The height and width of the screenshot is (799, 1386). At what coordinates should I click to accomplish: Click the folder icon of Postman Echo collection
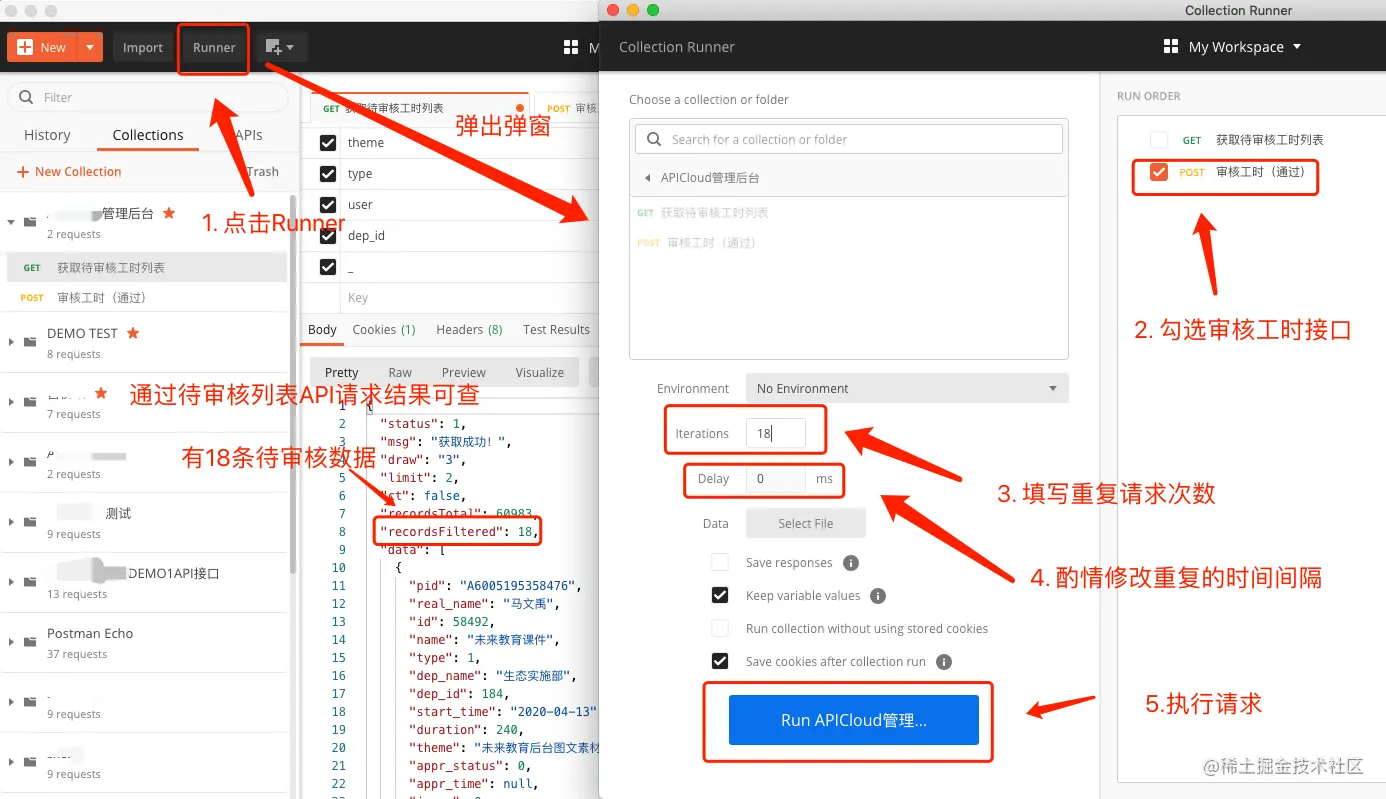31,642
